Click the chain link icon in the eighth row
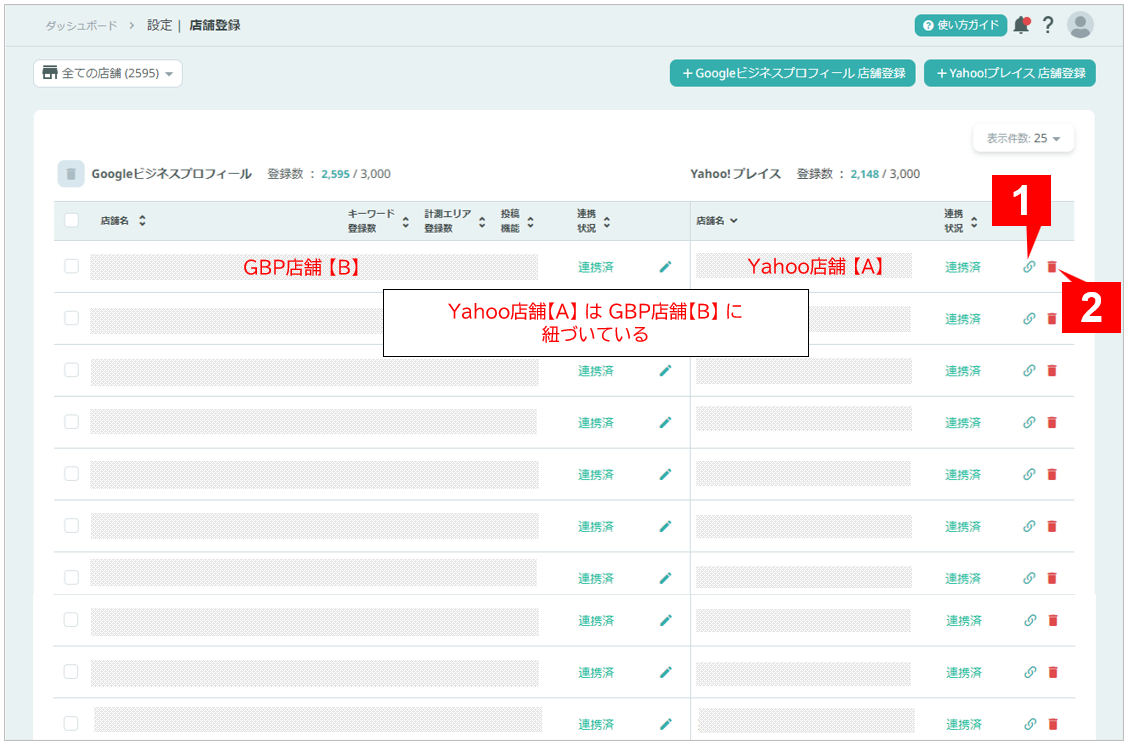The height and width of the screenshot is (747, 1130). (1031, 620)
